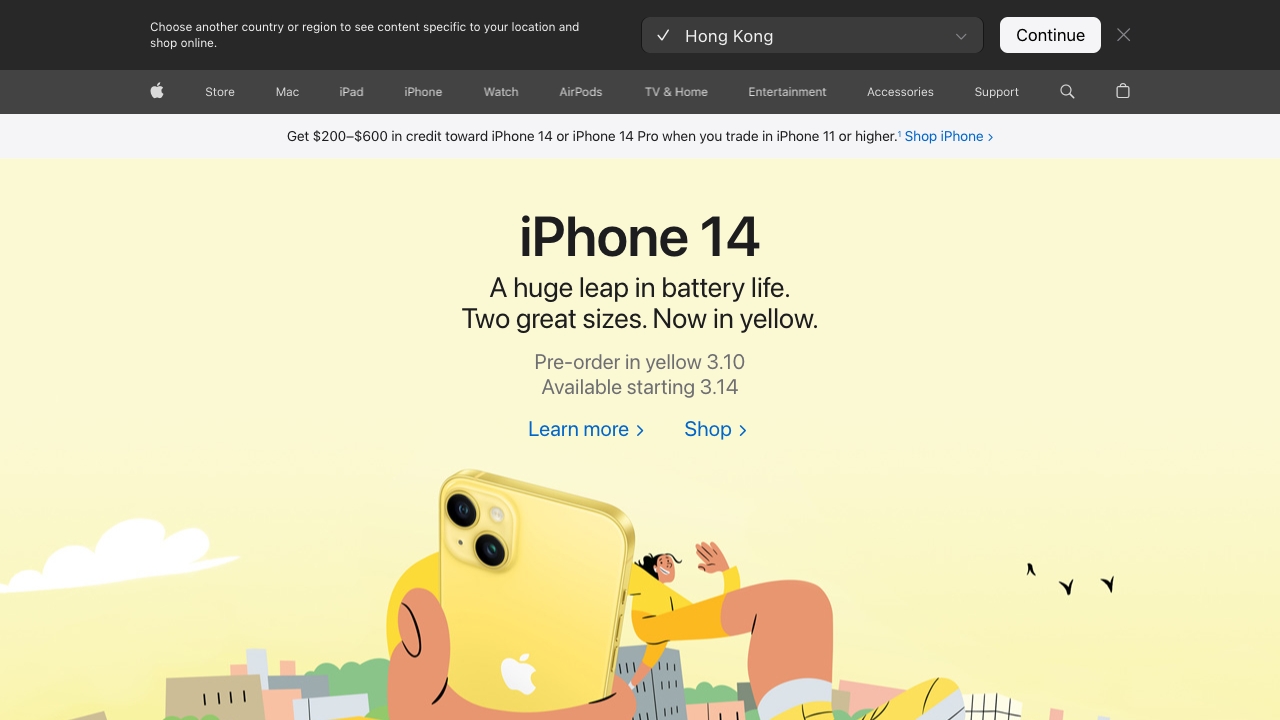The width and height of the screenshot is (1280, 720).
Task: Open the Entertainment menu
Action: click(x=787, y=91)
